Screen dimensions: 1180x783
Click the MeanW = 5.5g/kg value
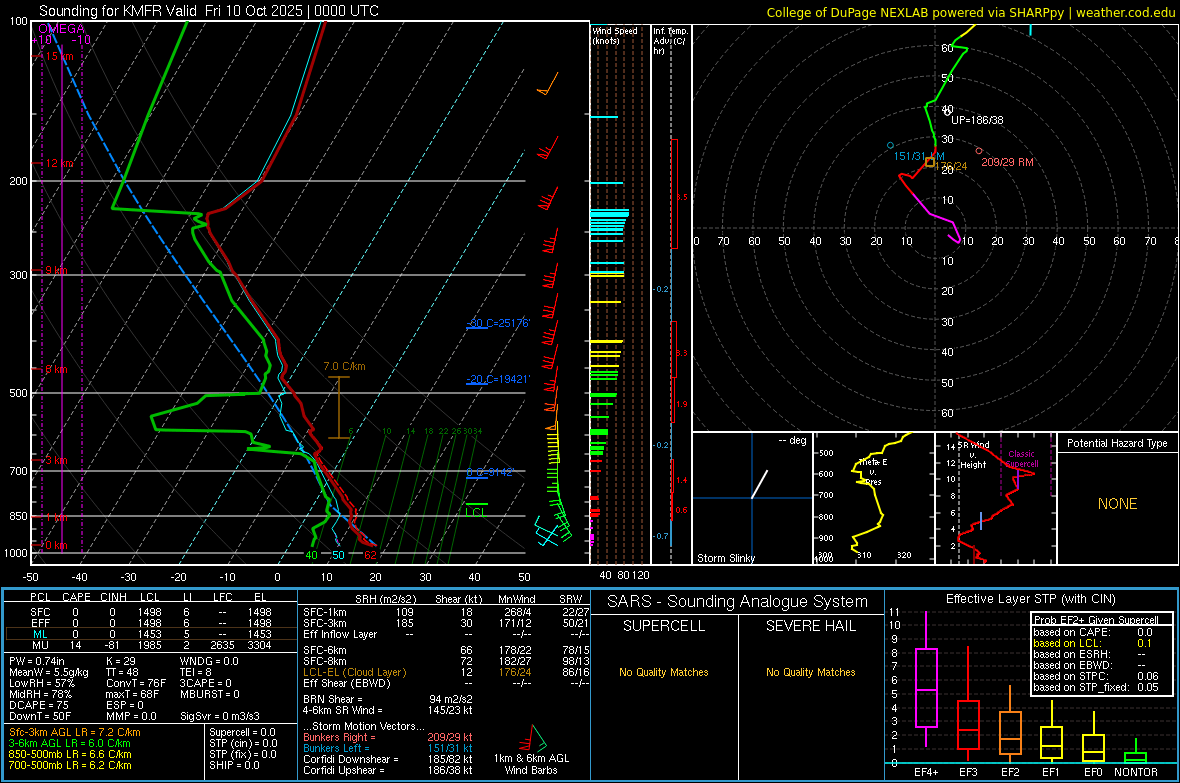coord(48,672)
